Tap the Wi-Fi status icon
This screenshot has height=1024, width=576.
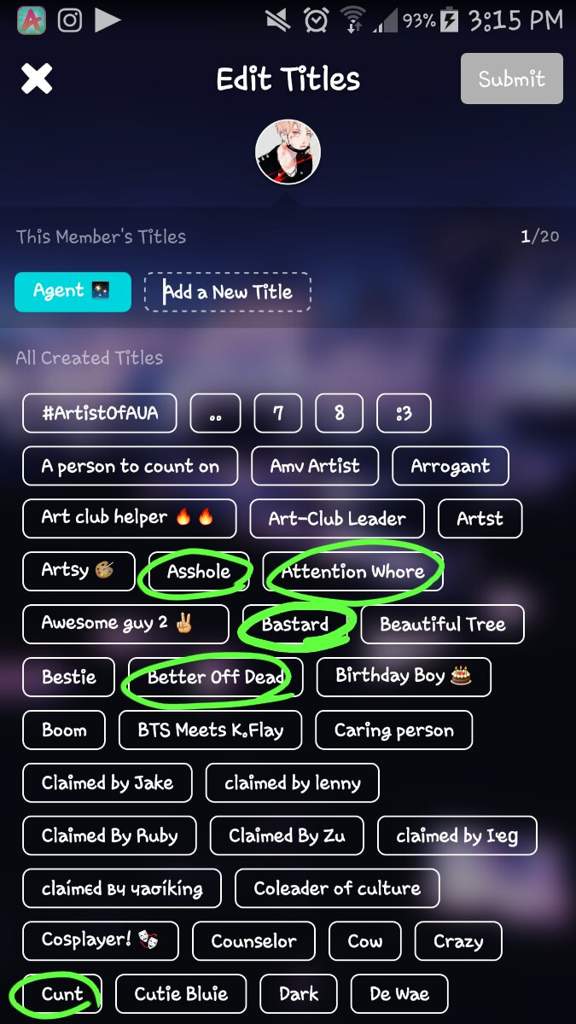pyautogui.click(x=353, y=21)
